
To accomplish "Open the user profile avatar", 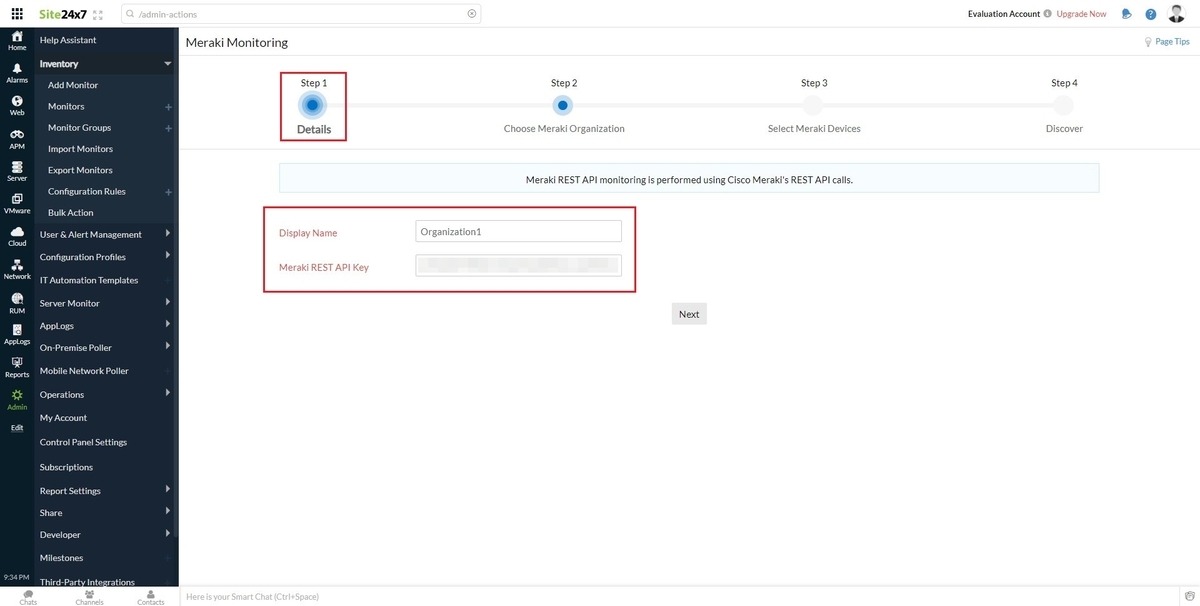I will click(x=1177, y=13).
